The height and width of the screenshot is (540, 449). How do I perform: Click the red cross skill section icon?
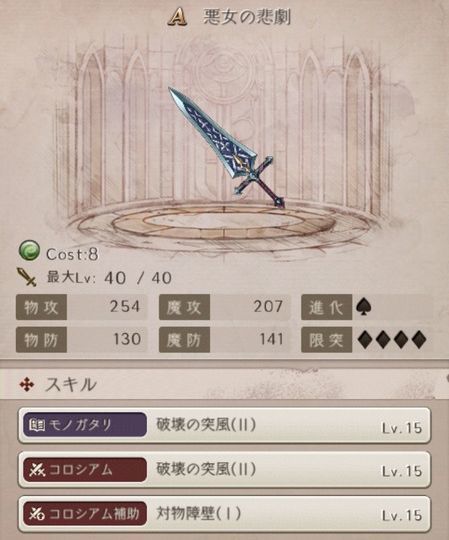click(x=27, y=384)
